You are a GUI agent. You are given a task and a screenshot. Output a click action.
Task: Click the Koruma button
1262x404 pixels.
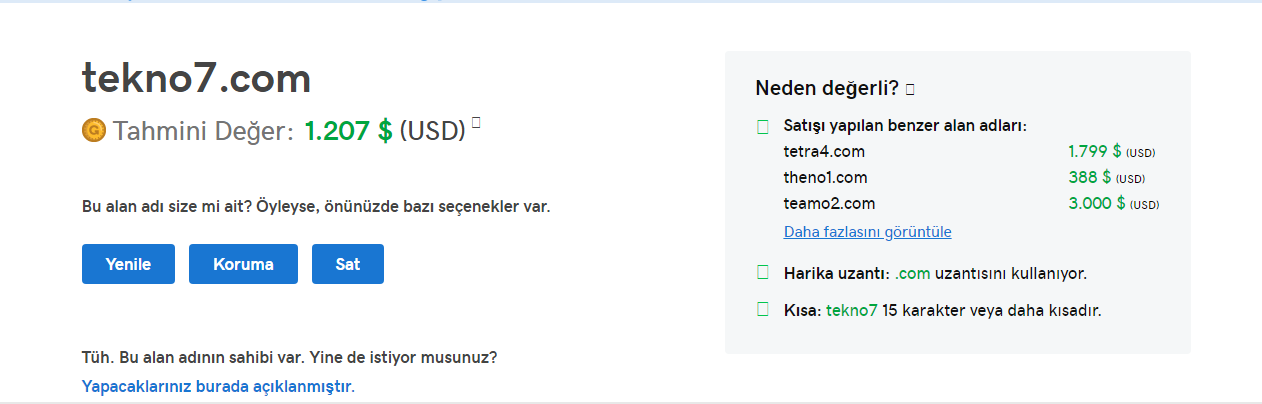coord(243,264)
